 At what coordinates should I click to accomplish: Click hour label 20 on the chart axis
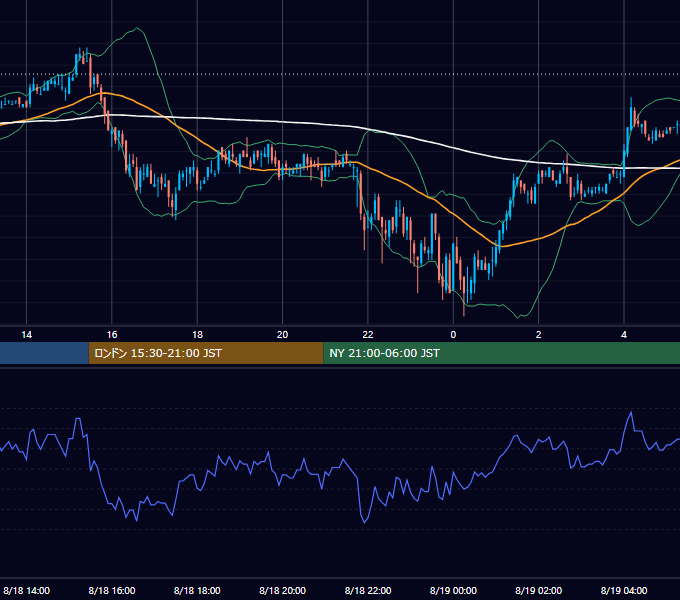(x=282, y=335)
